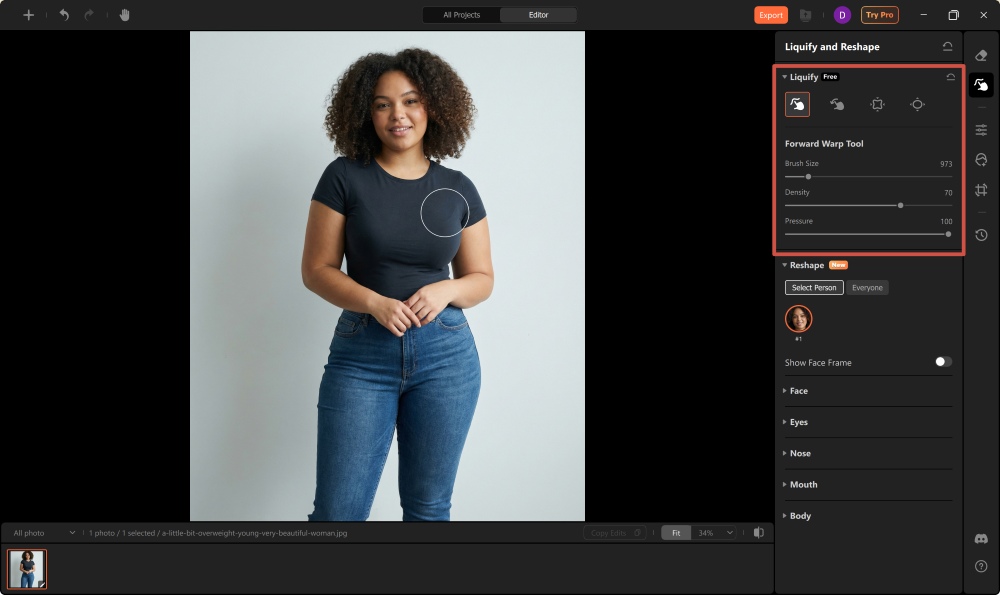Open the Adjustments panel from sidebar
The image size is (1000, 595).
981,129
